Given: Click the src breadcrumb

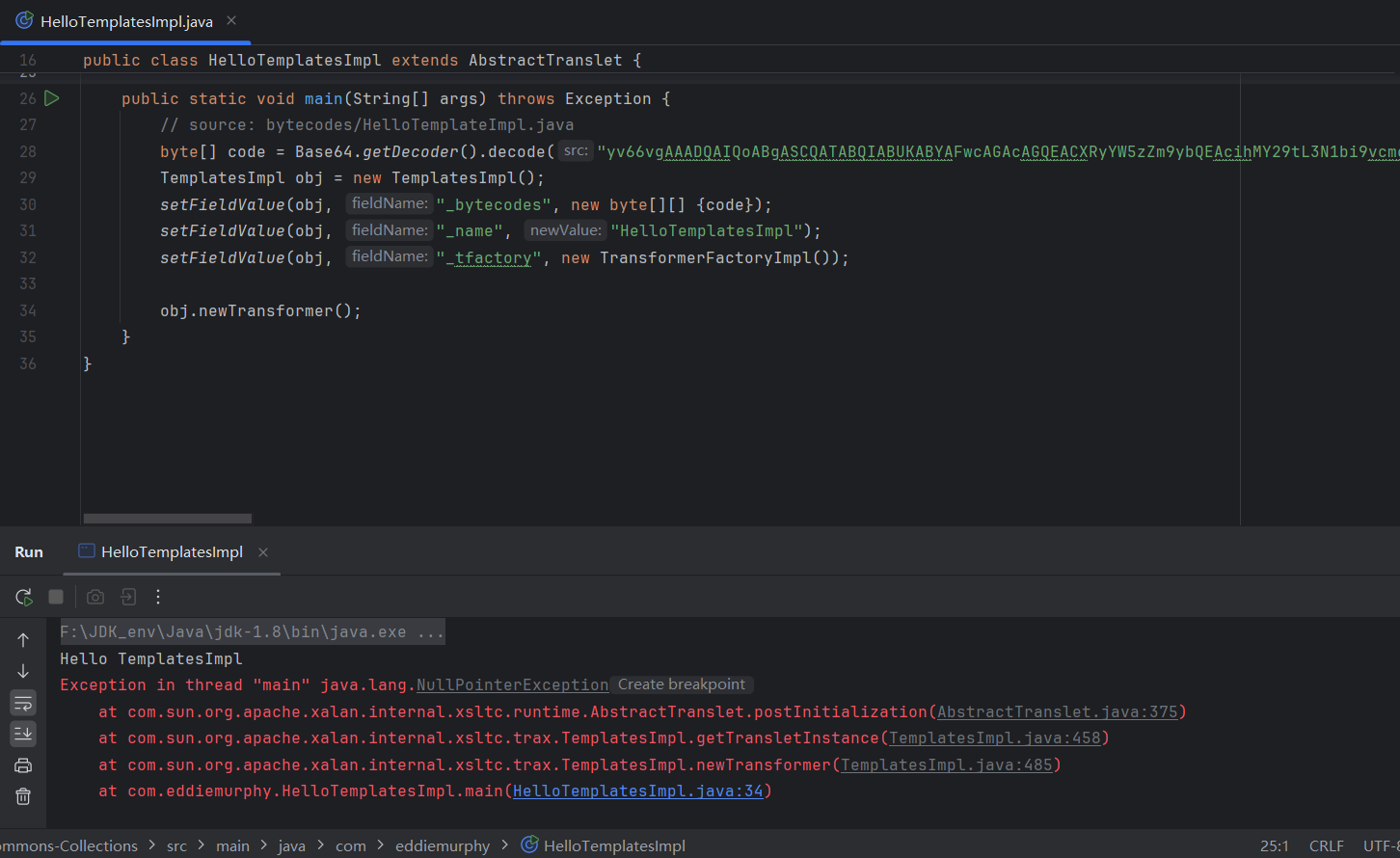Looking at the screenshot, I should (176, 845).
